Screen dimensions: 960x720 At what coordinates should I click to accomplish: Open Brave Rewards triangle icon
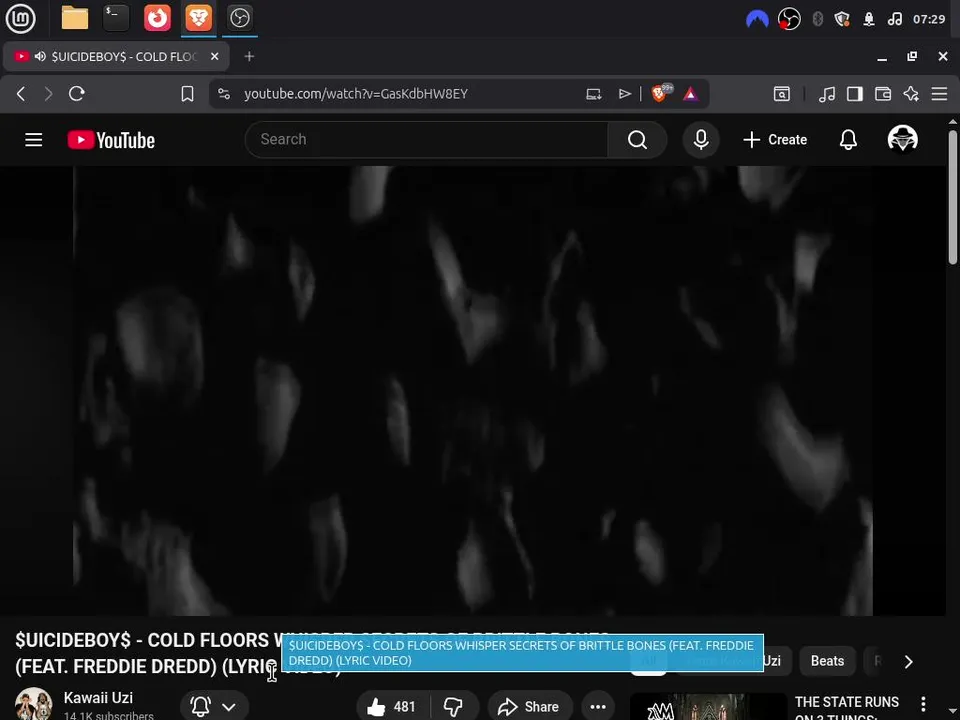click(691, 94)
